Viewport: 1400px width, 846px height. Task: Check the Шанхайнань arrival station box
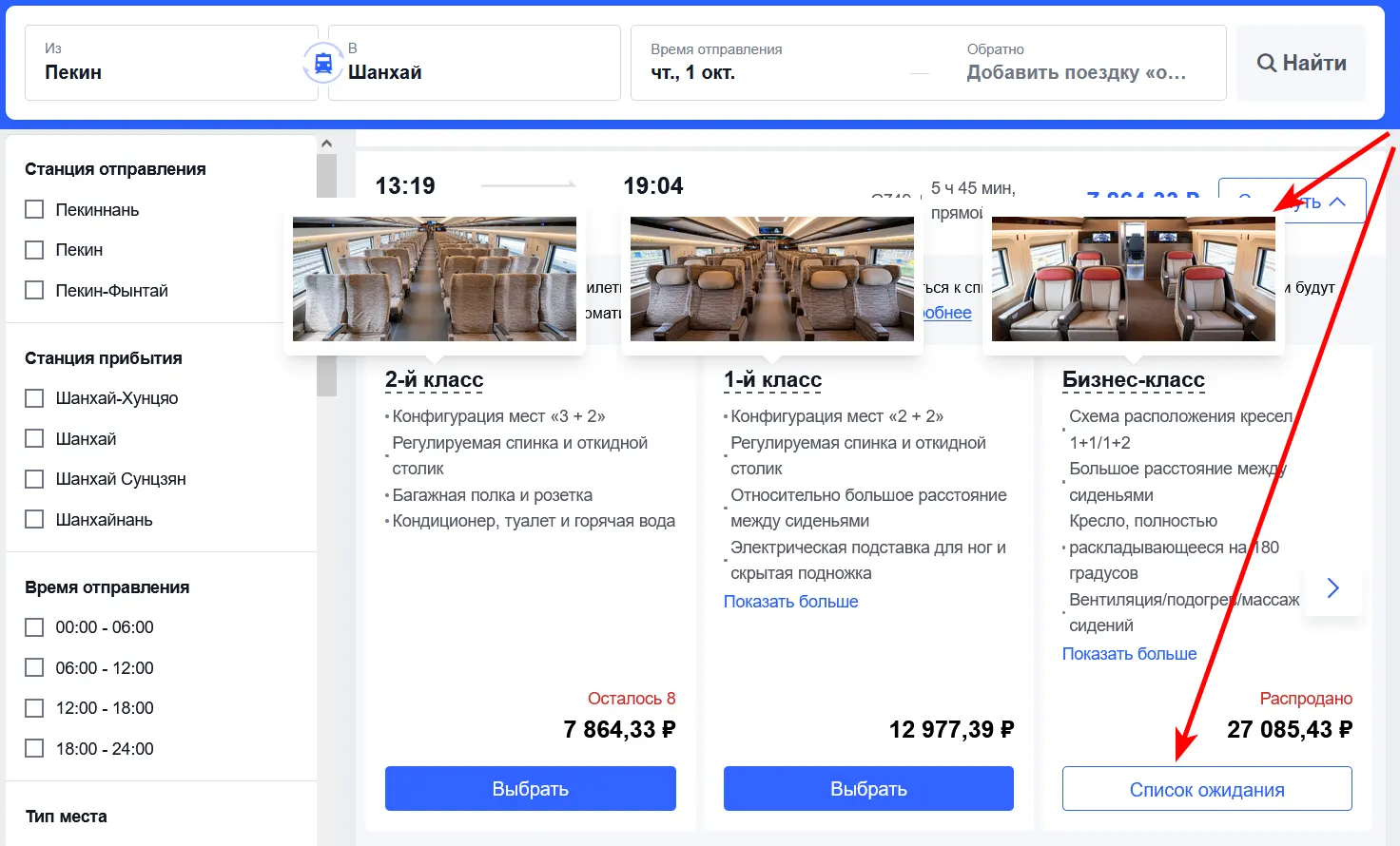pyautogui.click(x=34, y=519)
